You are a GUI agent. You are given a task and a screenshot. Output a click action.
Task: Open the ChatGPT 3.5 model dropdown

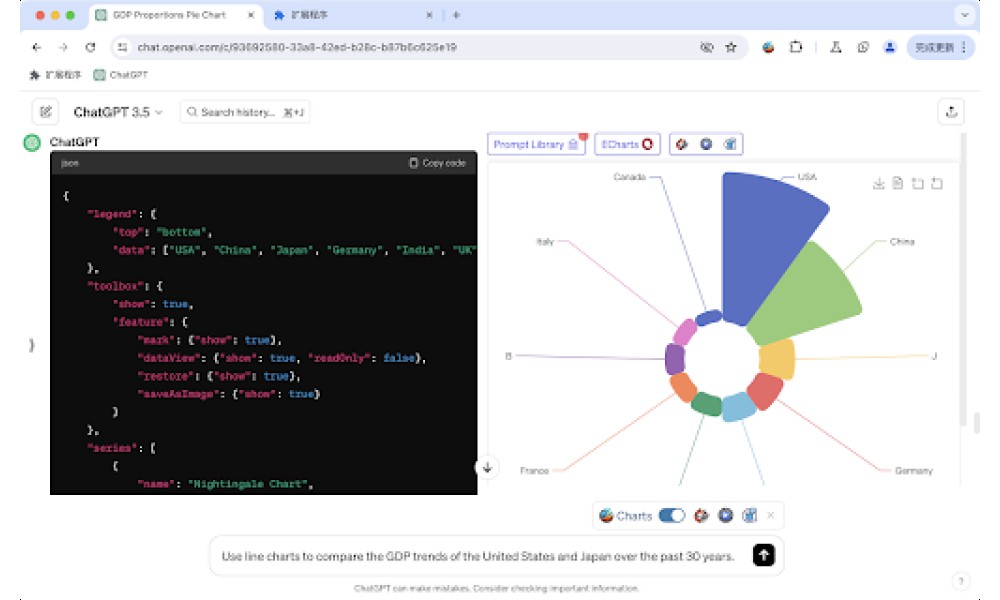click(118, 112)
